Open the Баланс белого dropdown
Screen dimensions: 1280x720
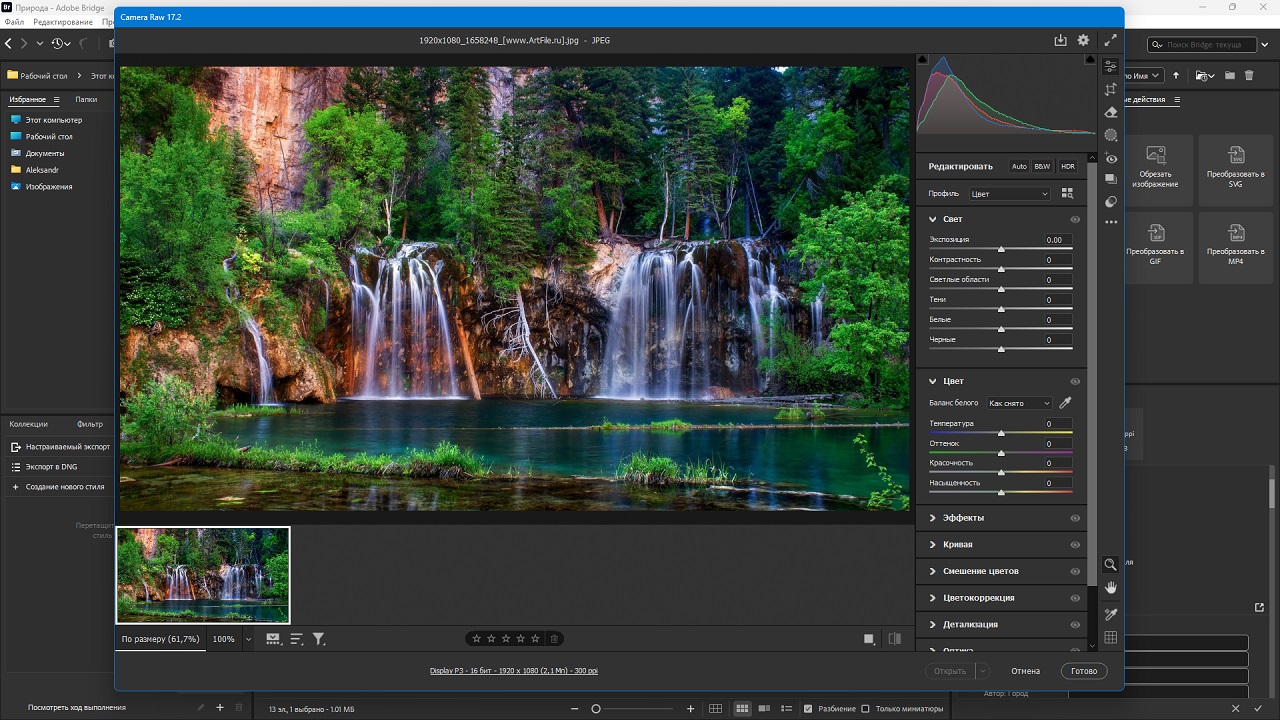tap(1019, 403)
